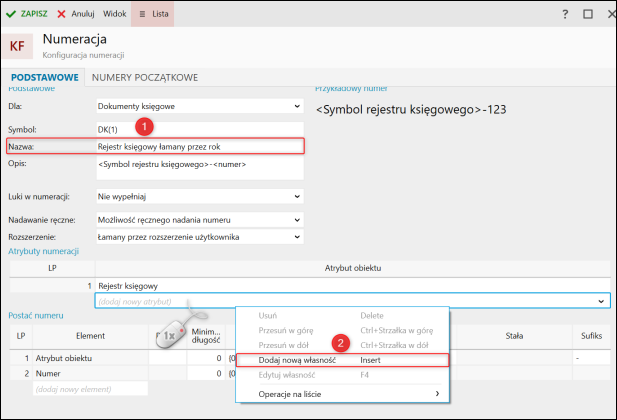Click the green checkmark save icon
617x420 pixels.
[11, 14]
